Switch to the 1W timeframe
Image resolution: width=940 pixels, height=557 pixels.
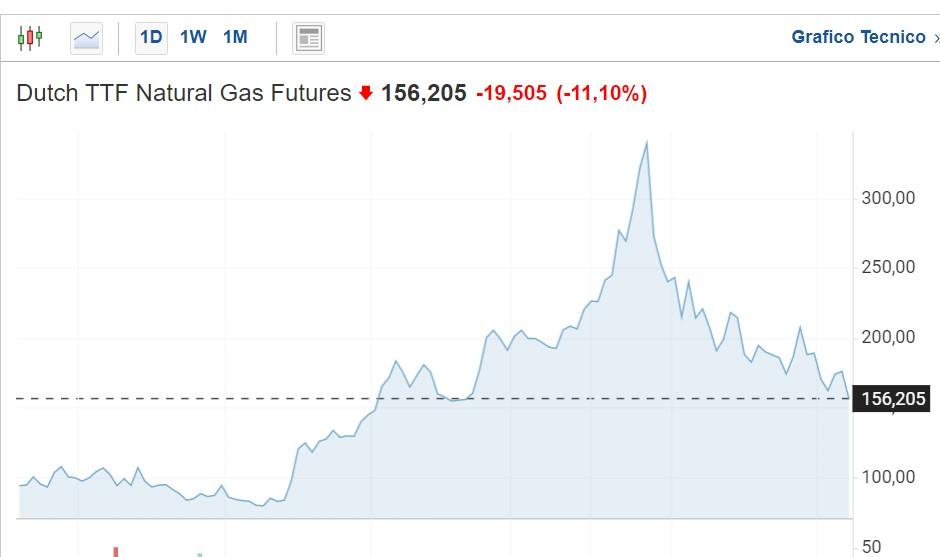click(193, 38)
